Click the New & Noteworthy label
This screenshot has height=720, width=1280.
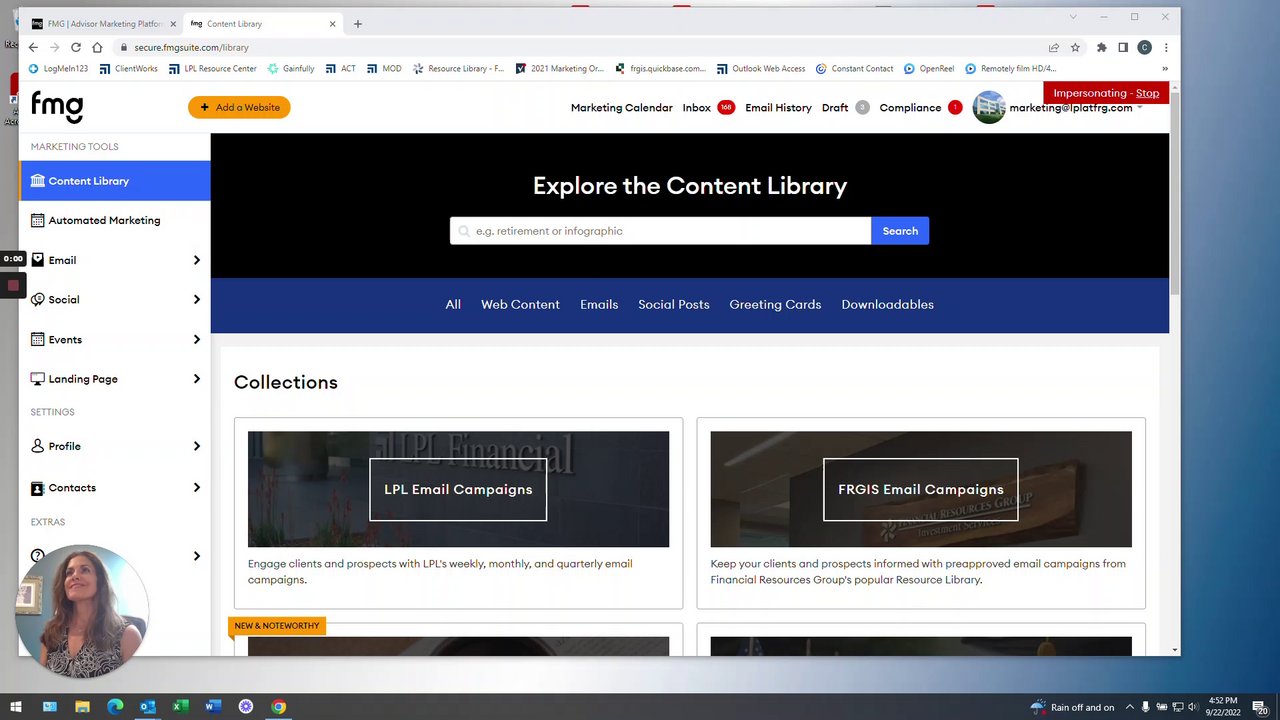pyautogui.click(x=277, y=626)
